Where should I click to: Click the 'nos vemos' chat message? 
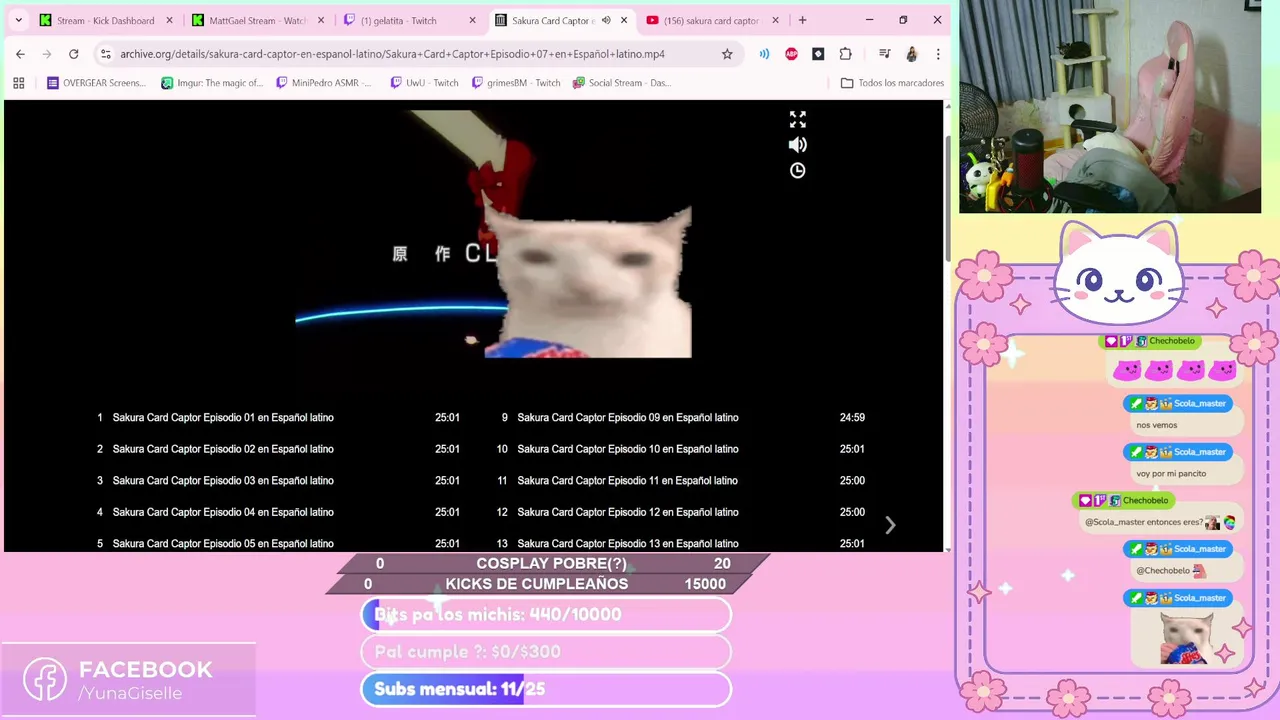click(1157, 425)
